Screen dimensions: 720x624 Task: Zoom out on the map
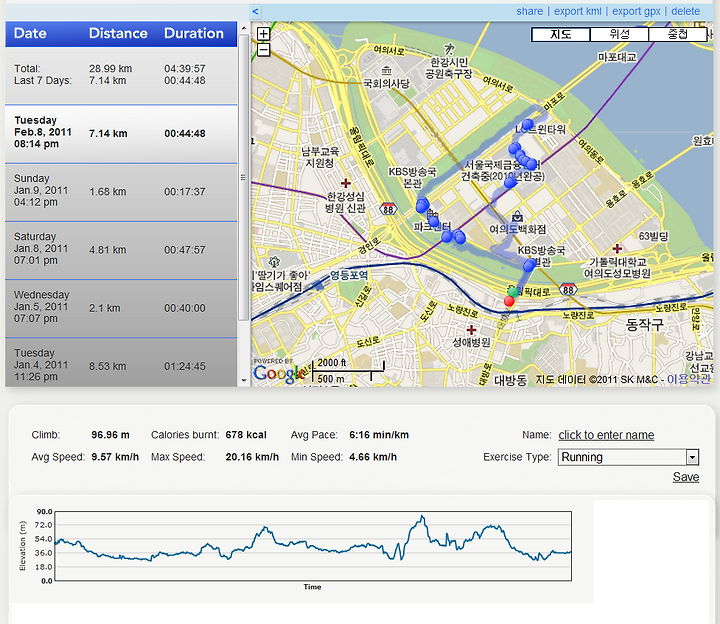pyautogui.click(x=264, y=50)
